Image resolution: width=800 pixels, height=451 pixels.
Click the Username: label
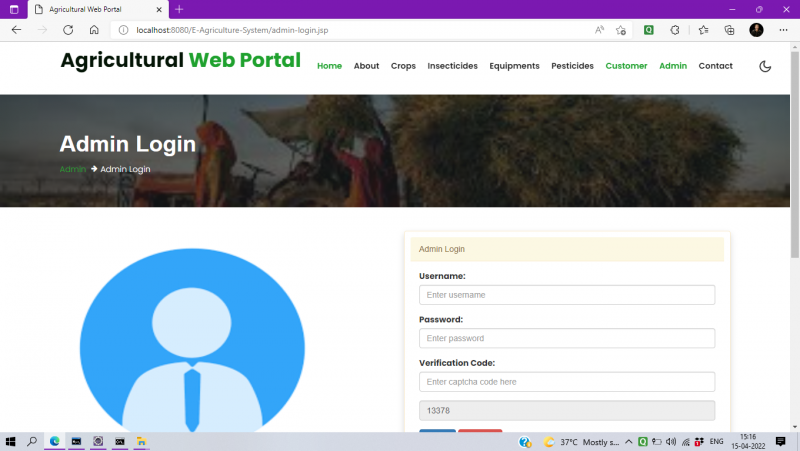pos(442,276)
